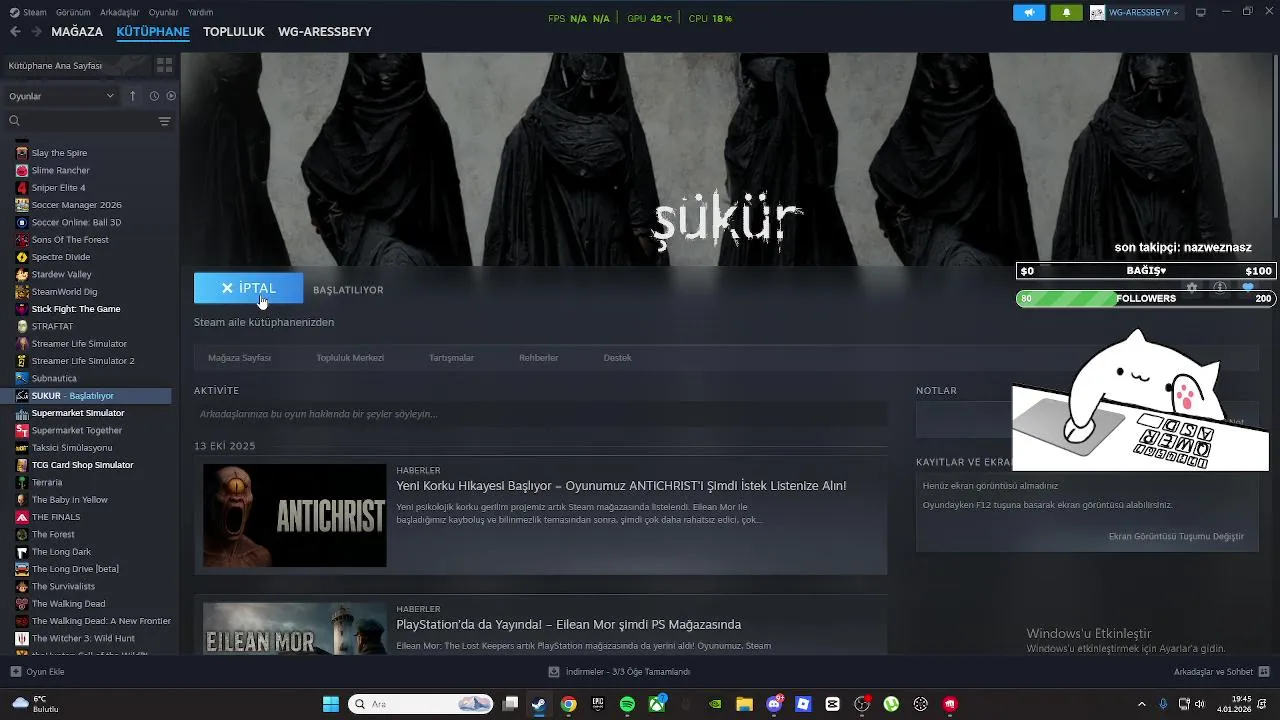Go to KÜTÜPHANE tab
The image size is (1280, 720).
pos(153,32)
